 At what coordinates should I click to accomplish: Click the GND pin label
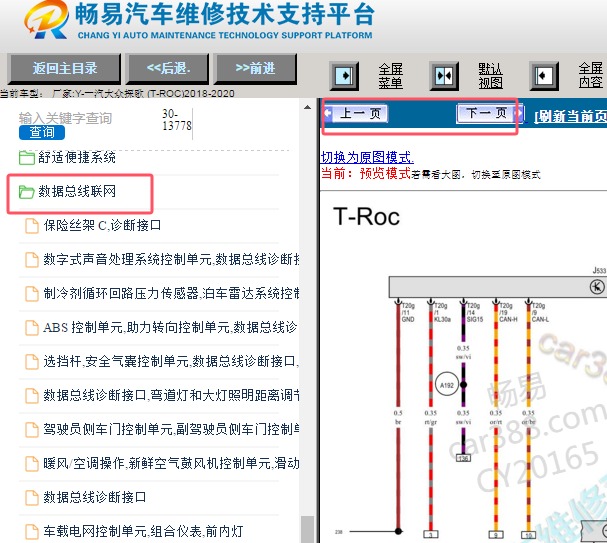tap(408, 319)
